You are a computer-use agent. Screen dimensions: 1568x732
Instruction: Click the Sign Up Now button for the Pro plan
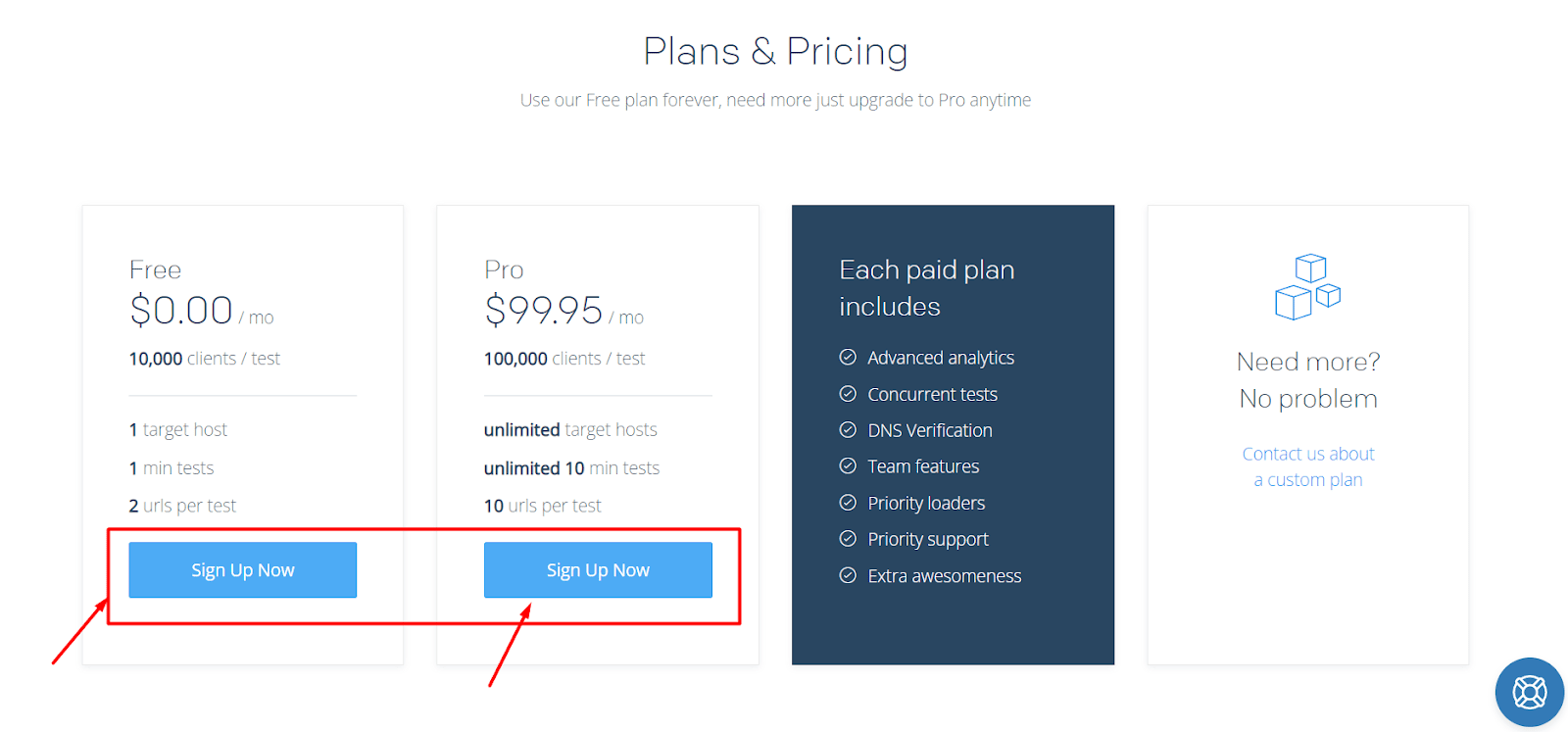598,570
